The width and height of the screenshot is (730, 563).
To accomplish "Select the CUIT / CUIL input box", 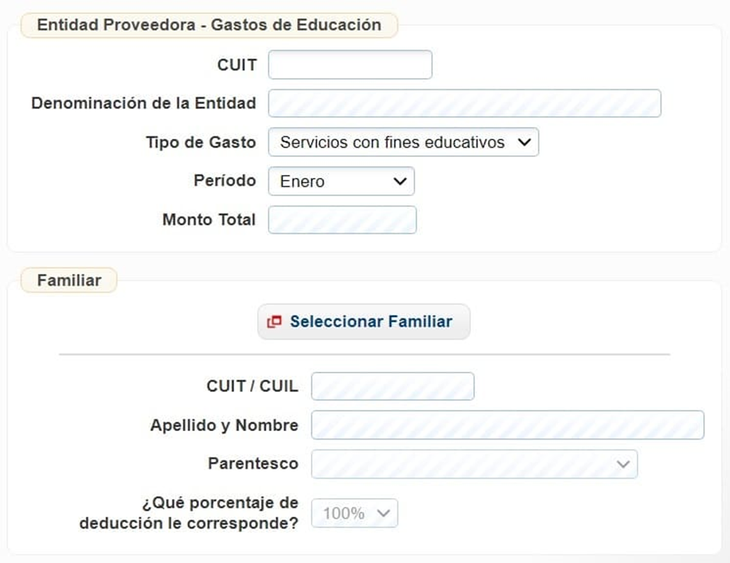I will 392,386.
